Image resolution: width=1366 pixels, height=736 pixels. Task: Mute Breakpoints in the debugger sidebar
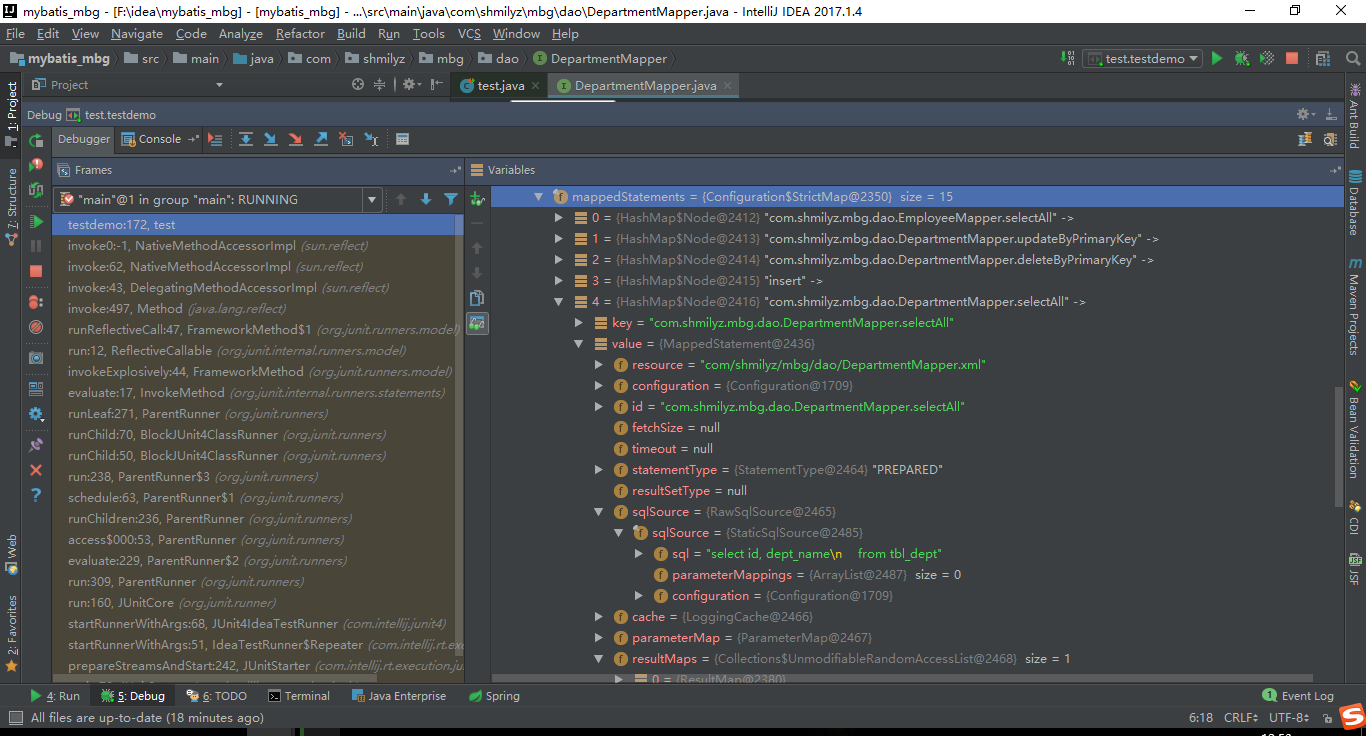[x=36, y=327]
